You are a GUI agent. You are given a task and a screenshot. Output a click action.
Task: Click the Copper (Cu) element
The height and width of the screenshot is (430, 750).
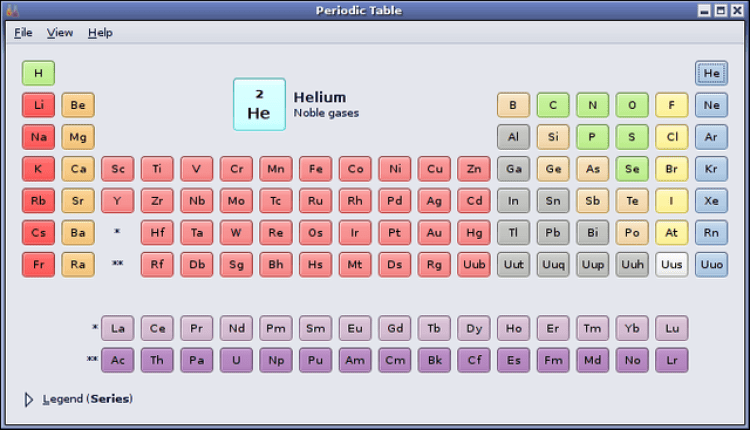pos(434,169)
